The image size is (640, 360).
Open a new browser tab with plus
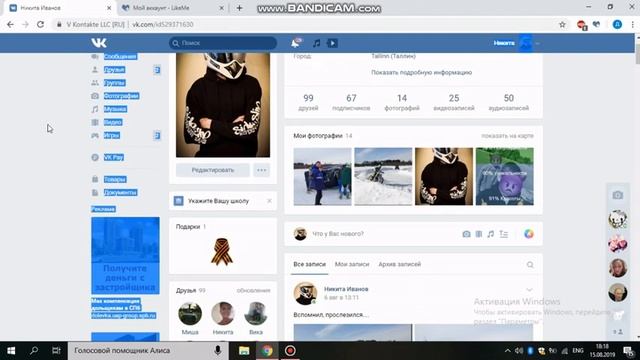click(239, 8)
